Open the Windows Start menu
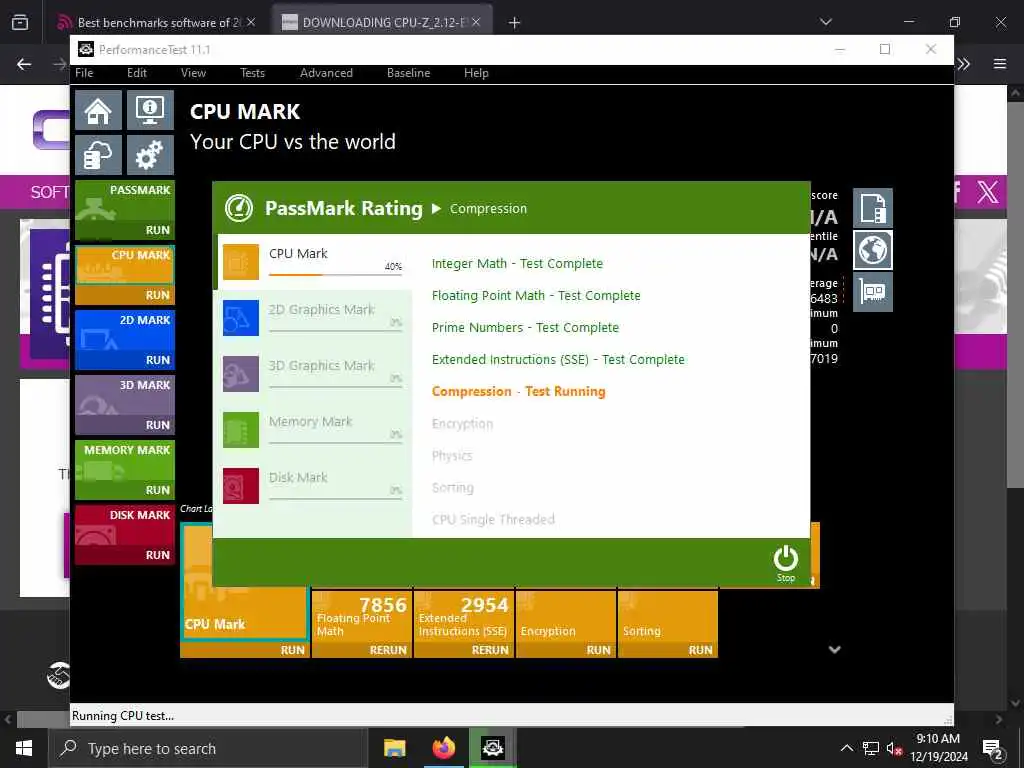Image resolution: width=1024 pixels, height=768 pixels. (24, 748)
